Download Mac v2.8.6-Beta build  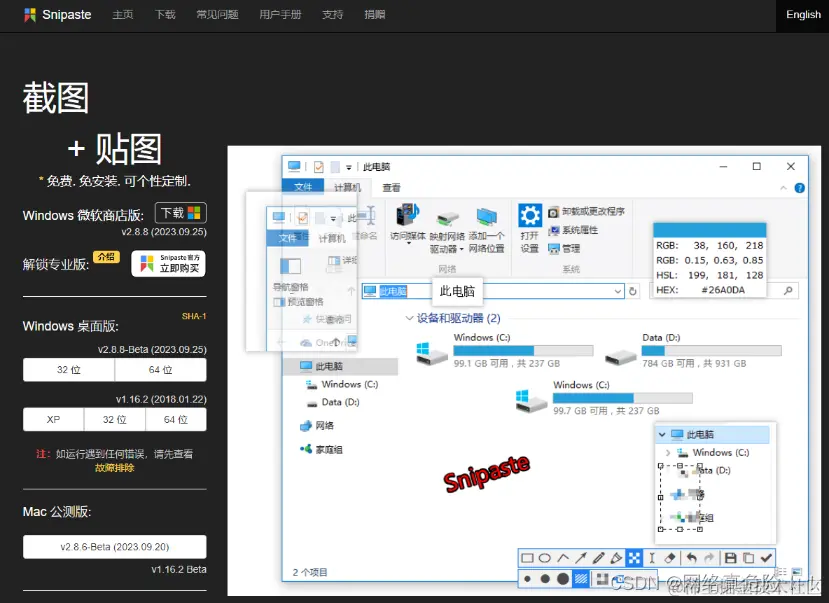click(x=115, y=547)
